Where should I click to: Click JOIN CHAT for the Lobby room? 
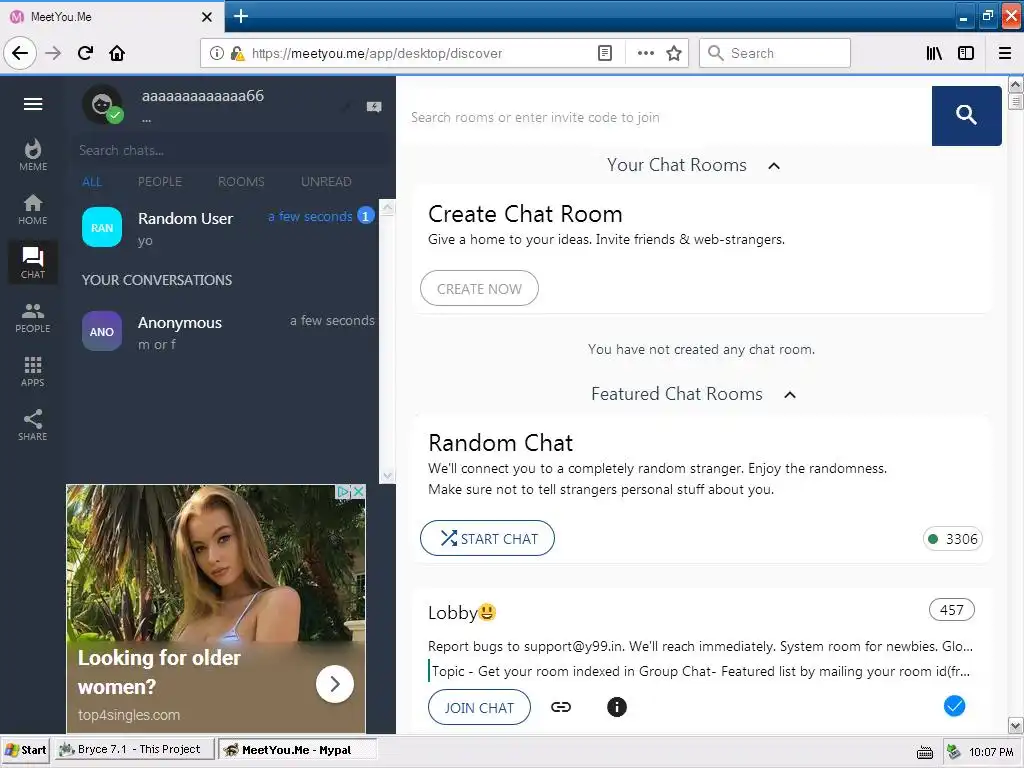pos(479,707)
